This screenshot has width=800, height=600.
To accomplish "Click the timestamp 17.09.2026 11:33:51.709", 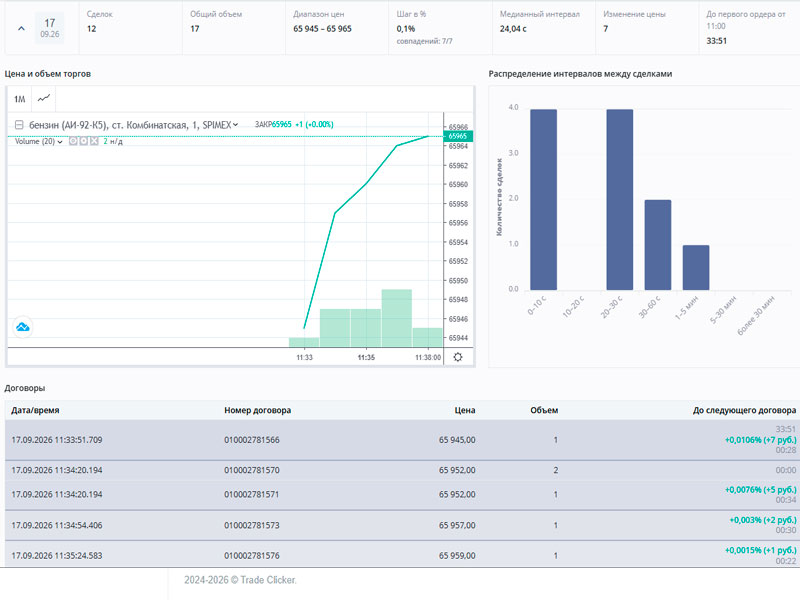I will [x=57, y=440].
